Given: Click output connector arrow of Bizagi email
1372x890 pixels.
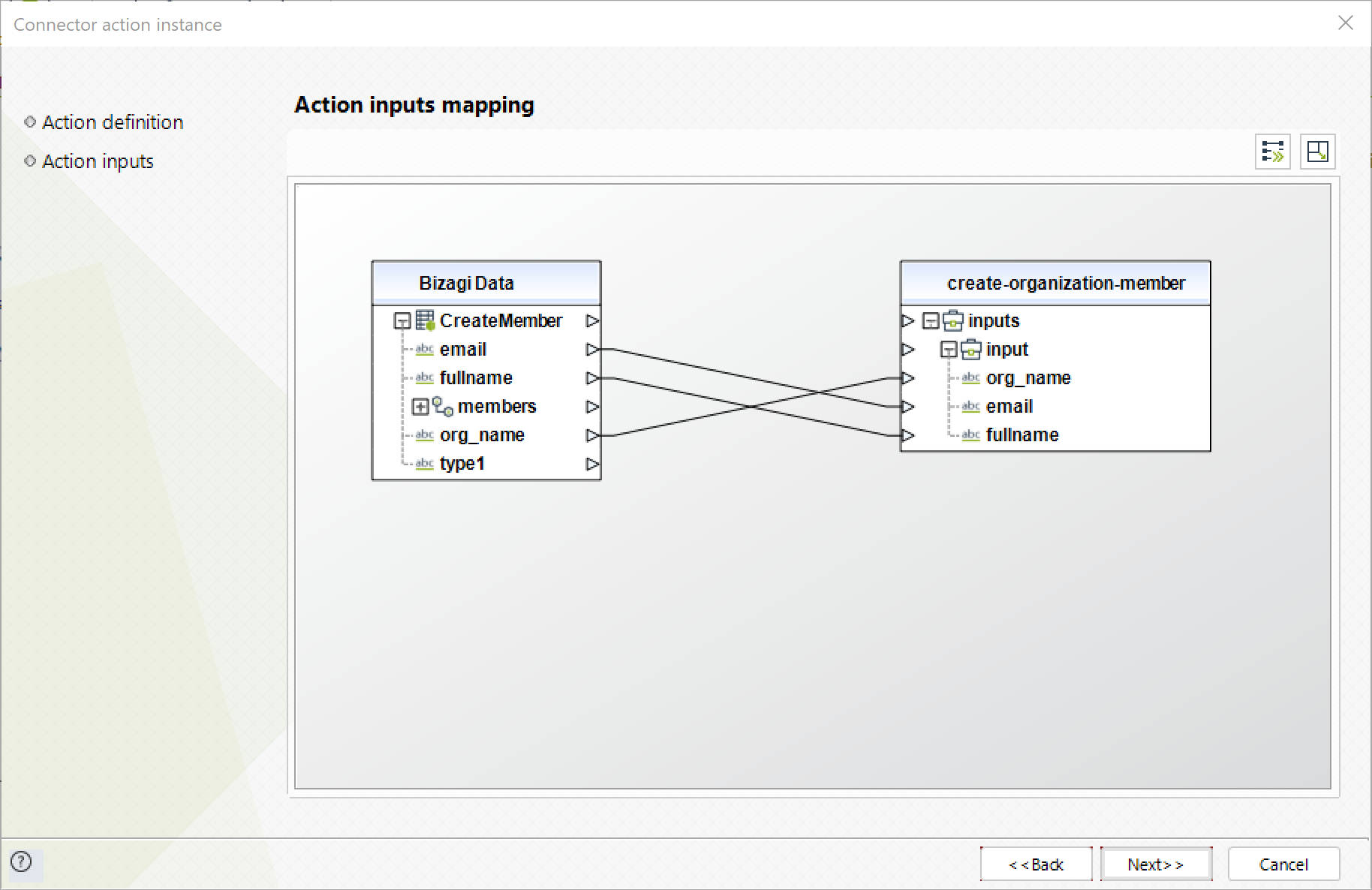Looking at the screenshot, I should (592, 349).
